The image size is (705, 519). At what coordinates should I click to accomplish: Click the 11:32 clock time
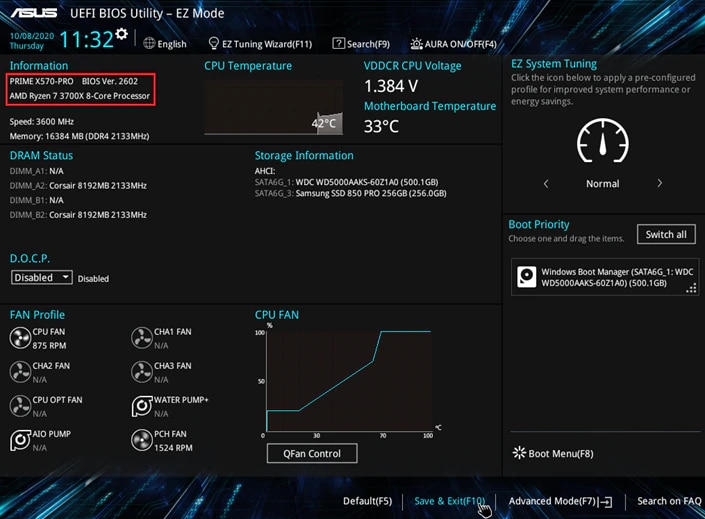tap(86, 40)
